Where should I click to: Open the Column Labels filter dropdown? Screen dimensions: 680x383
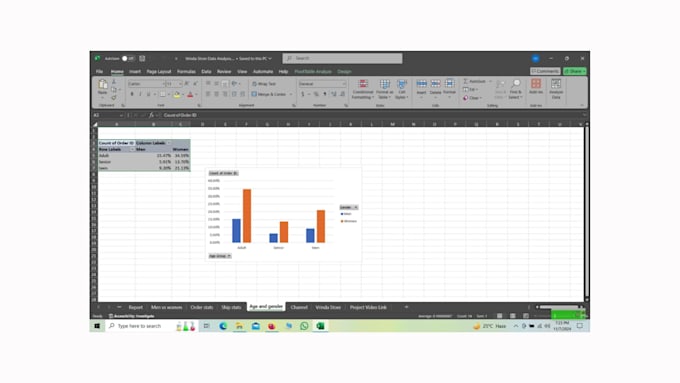[169, 143]
